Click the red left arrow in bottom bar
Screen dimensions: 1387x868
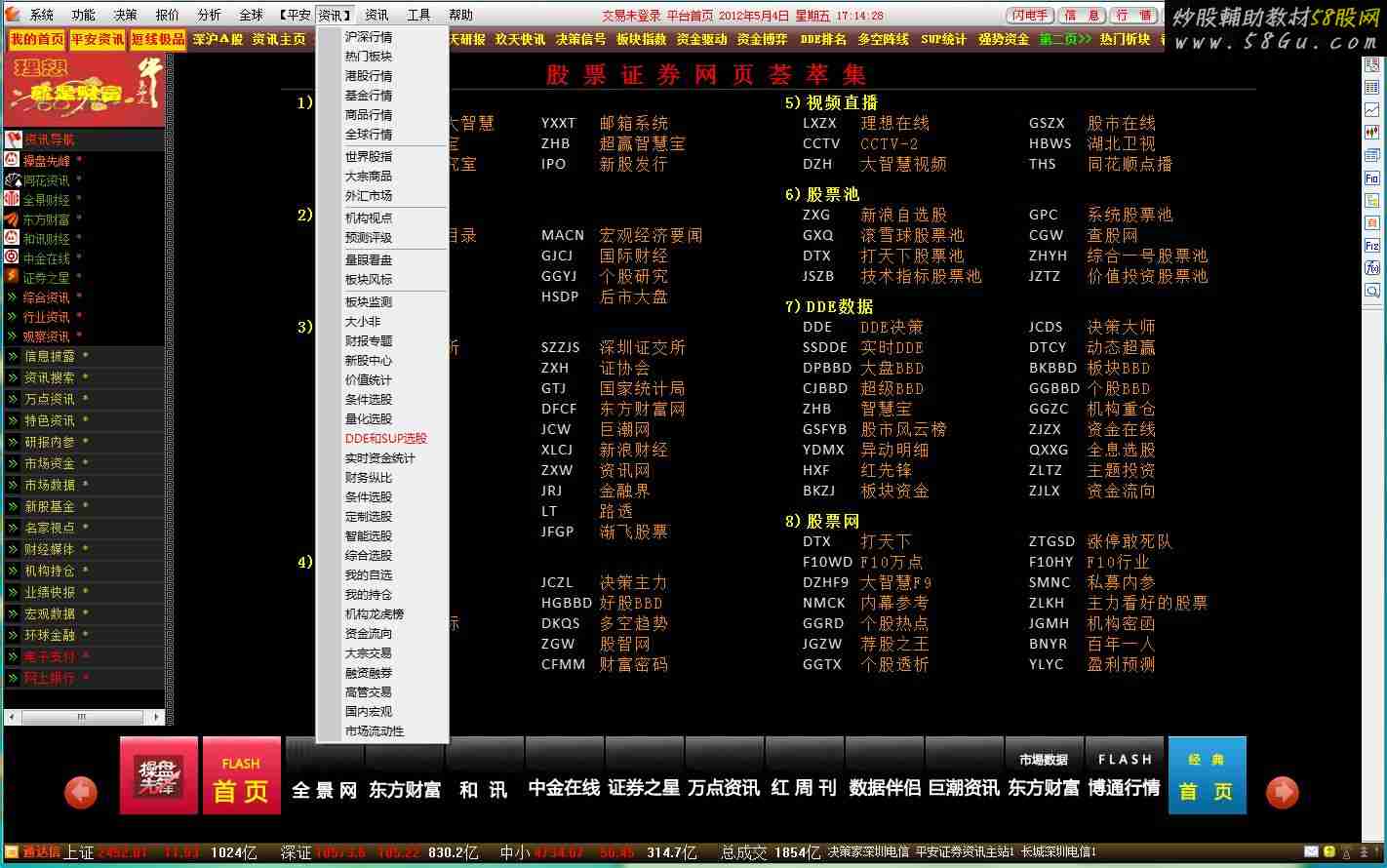81,792
